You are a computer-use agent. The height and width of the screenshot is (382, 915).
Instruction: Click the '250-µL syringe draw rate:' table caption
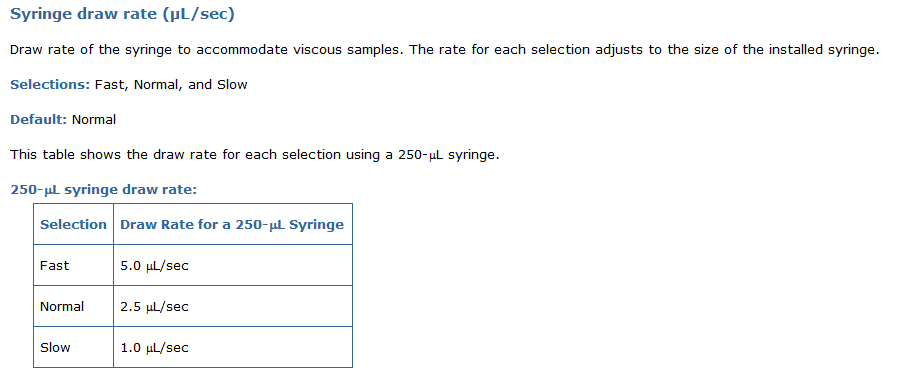point(104,190)
